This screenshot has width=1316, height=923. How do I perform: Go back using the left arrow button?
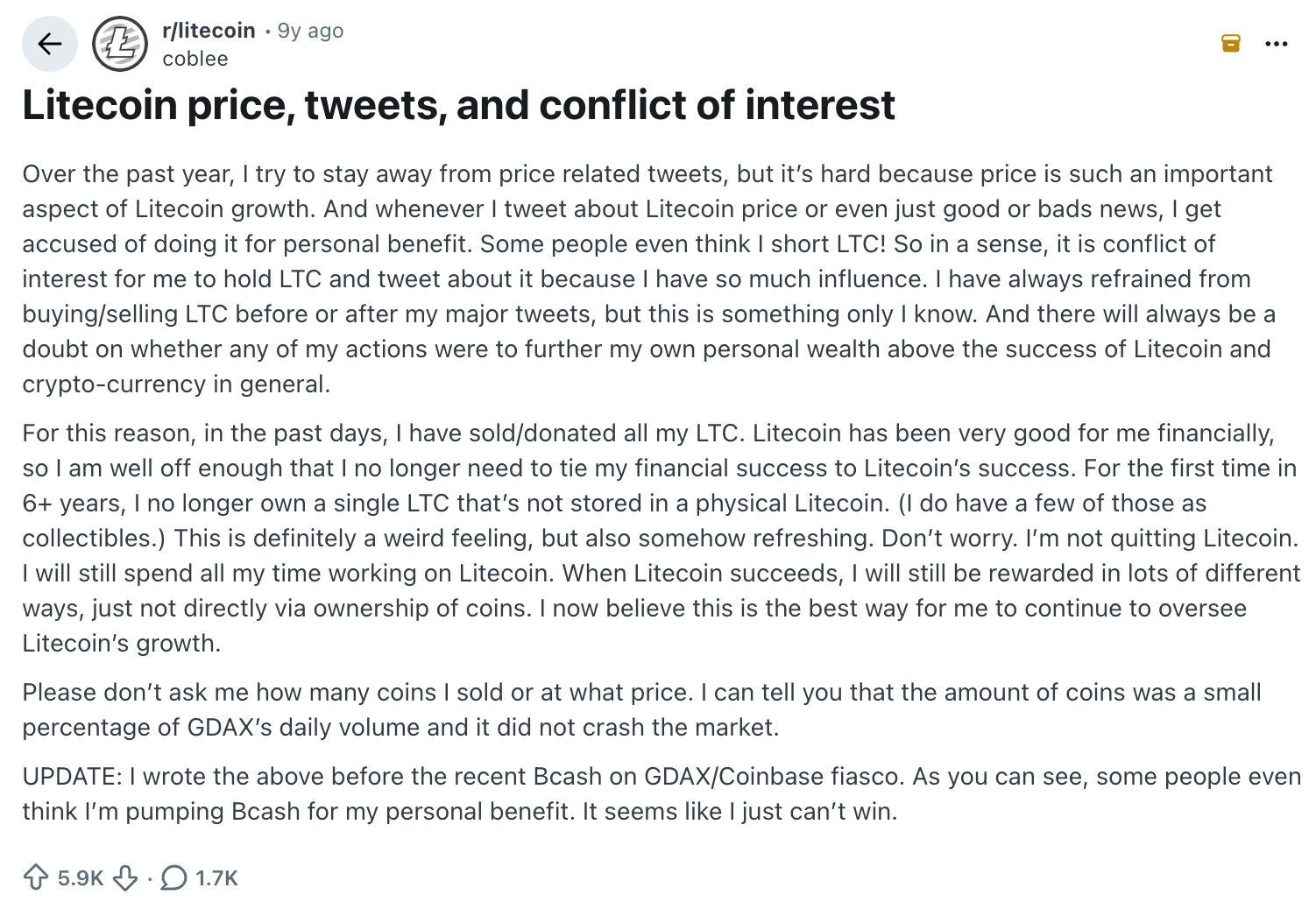pyautogui.click(x=50, y=44)
